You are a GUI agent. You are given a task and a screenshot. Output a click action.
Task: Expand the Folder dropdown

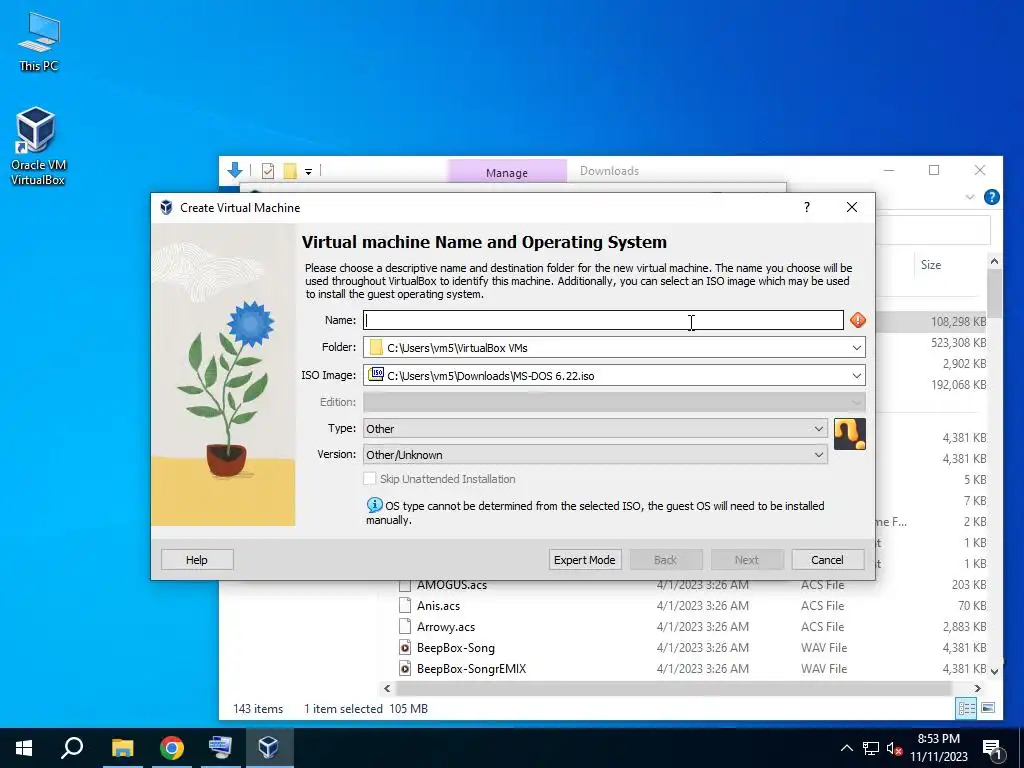856,347
